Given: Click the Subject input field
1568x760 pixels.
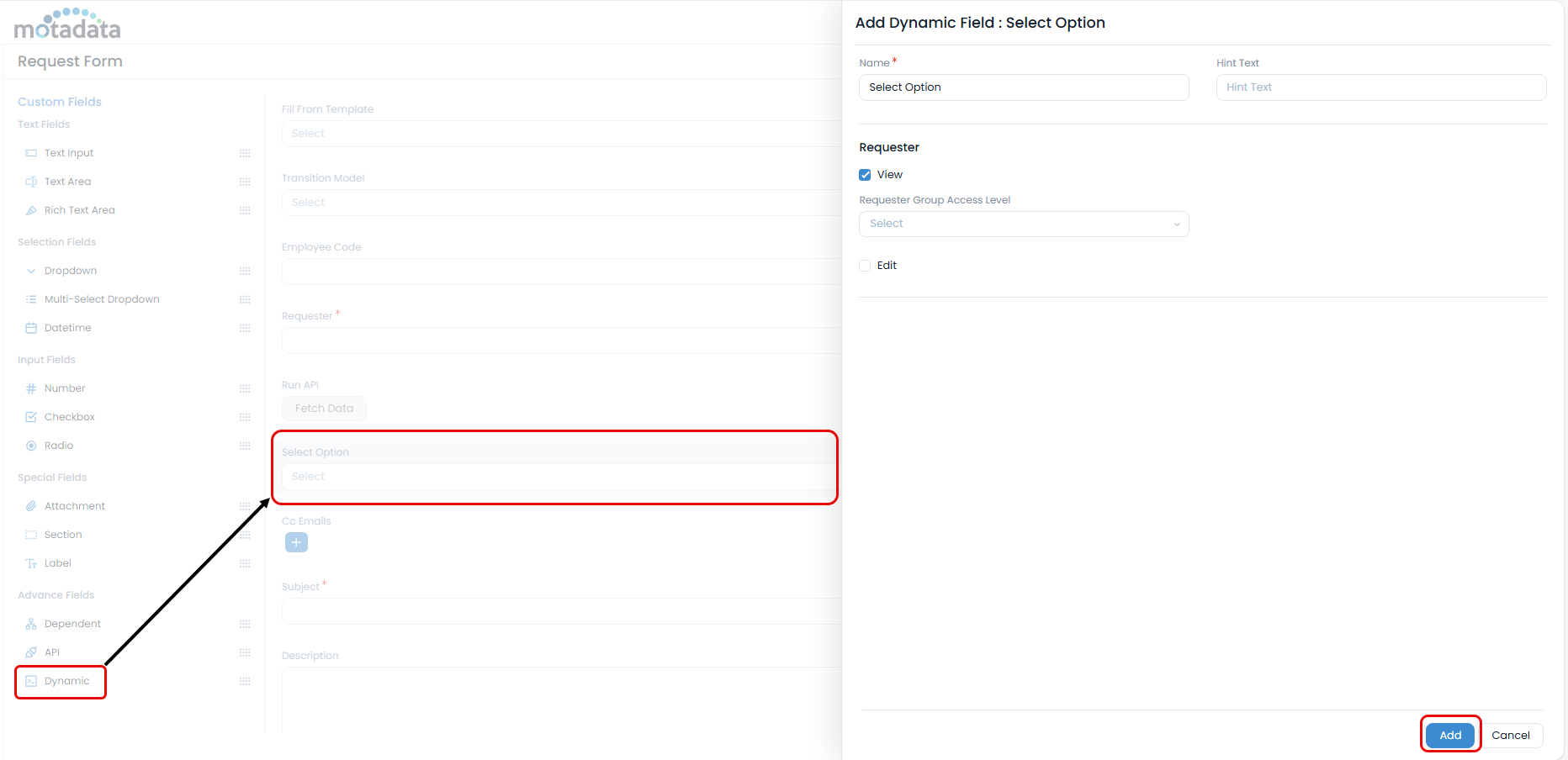Looking at the screenshot, I should (561, 611).
